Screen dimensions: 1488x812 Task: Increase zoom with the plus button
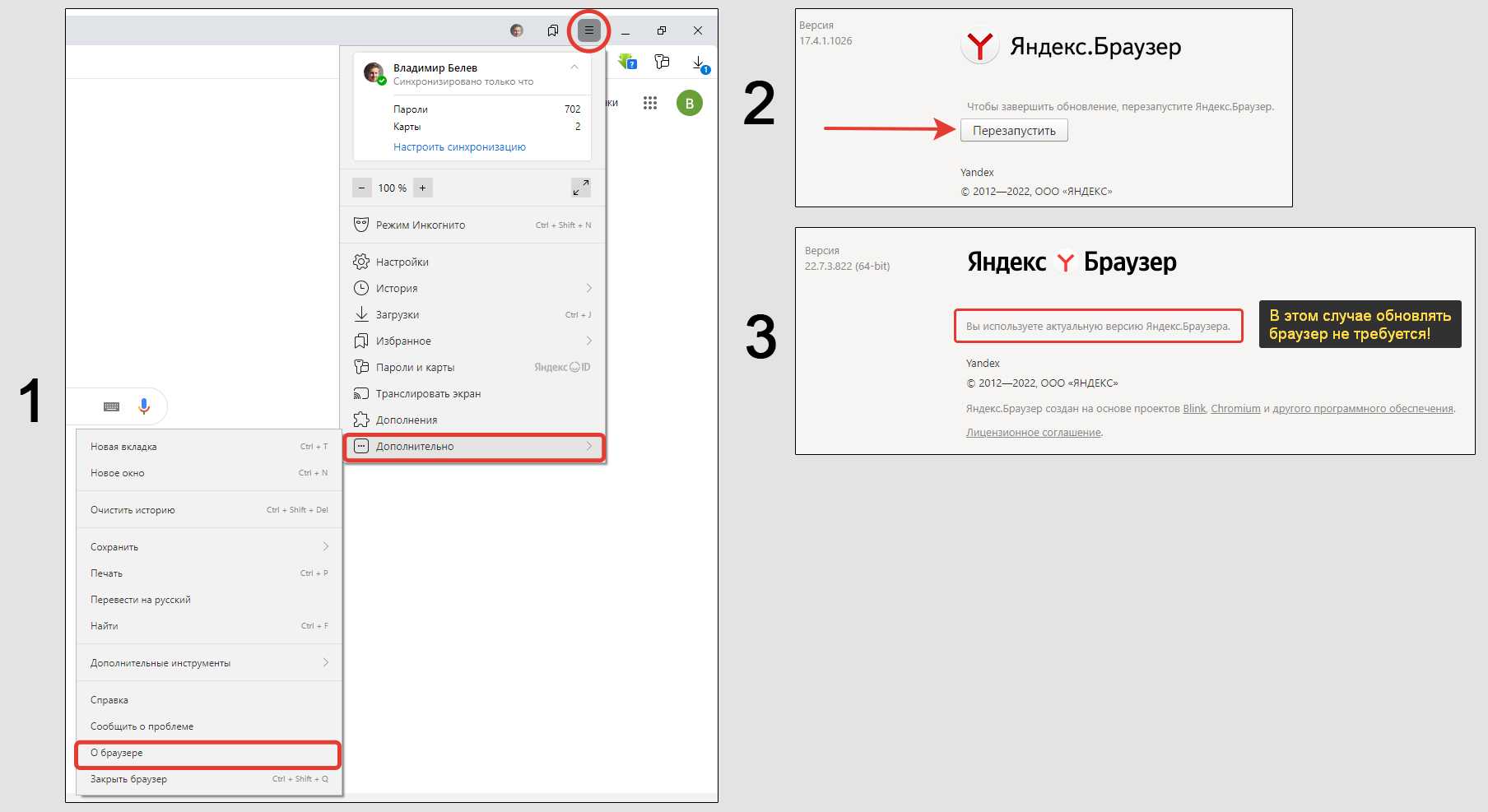[423, 188]
